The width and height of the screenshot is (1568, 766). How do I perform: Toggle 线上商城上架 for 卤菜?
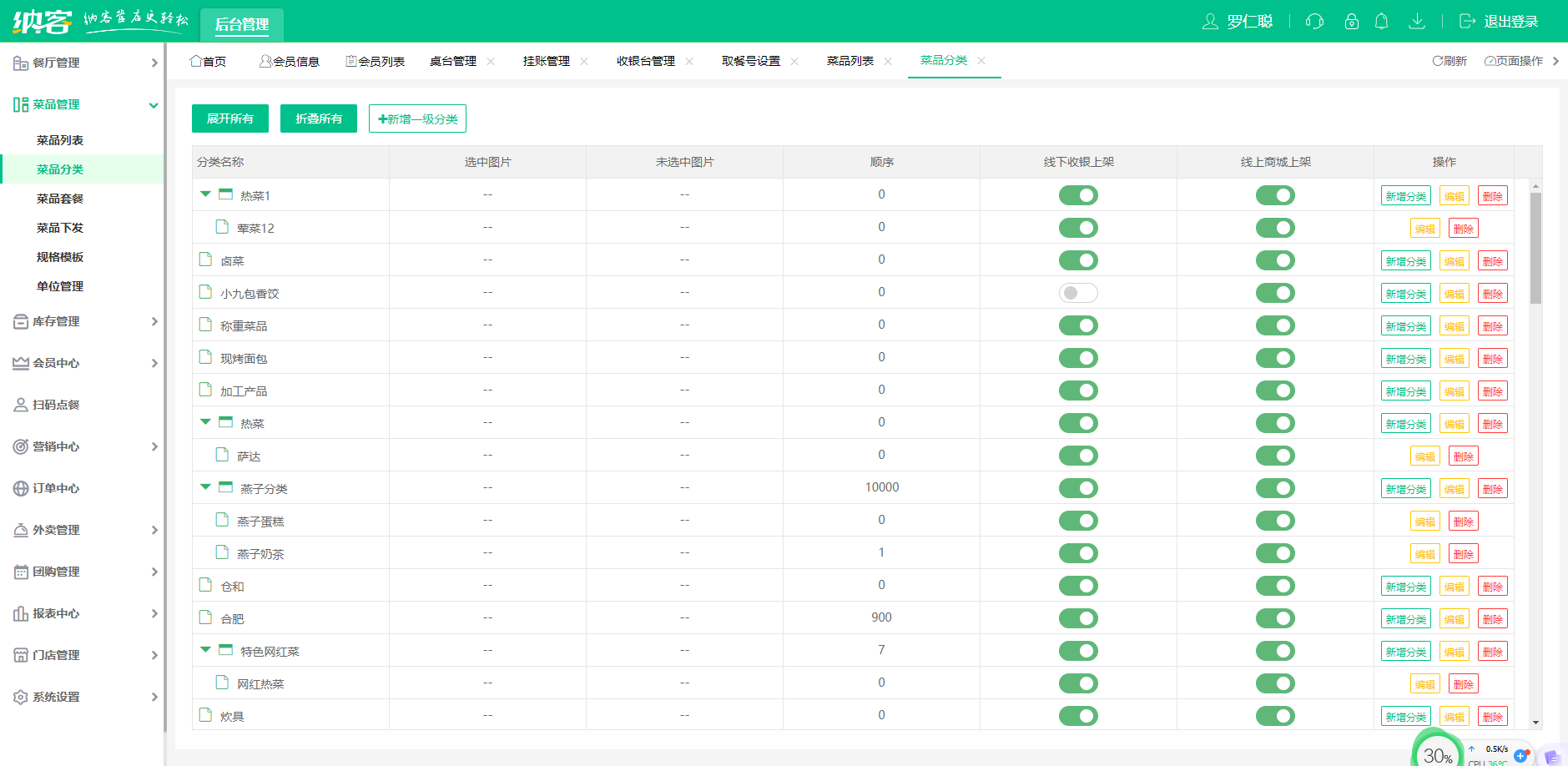pyautogui.click(x=1275, y=260)
